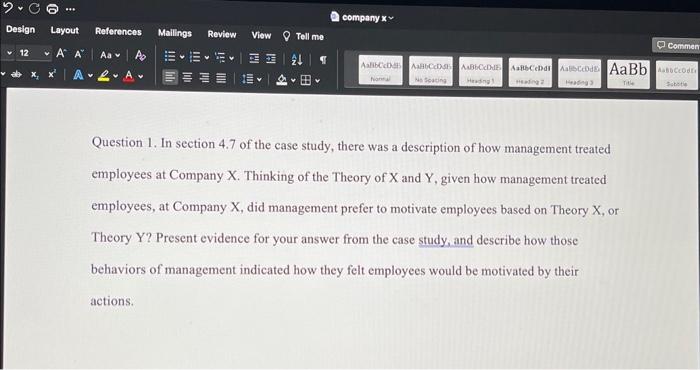The height and width of the screenshot is (370, 700).
Task: Click the line spacing icon
Action: tap(247, 79)
